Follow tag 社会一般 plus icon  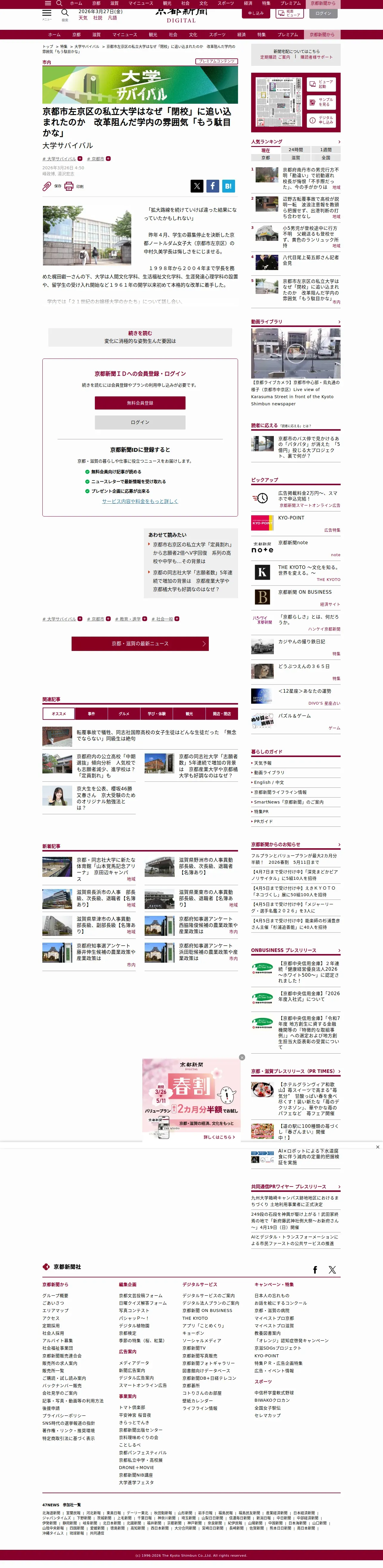pos(177,618)
